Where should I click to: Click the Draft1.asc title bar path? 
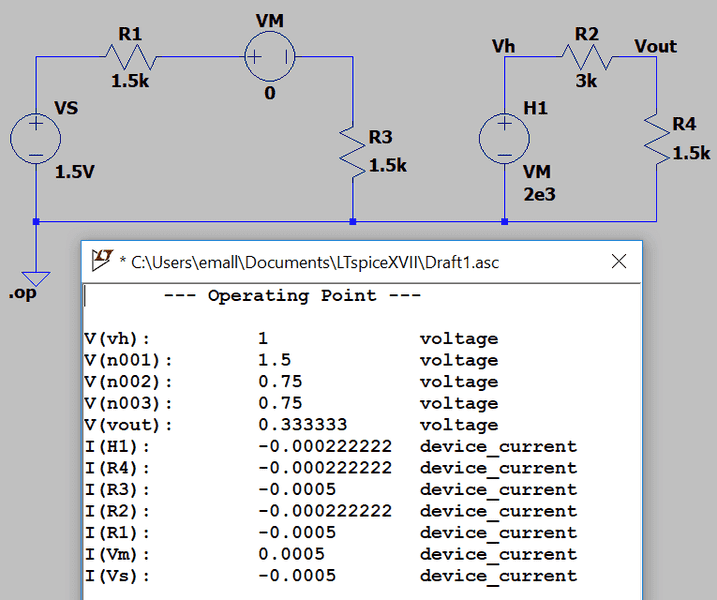[x=314, y=263]
